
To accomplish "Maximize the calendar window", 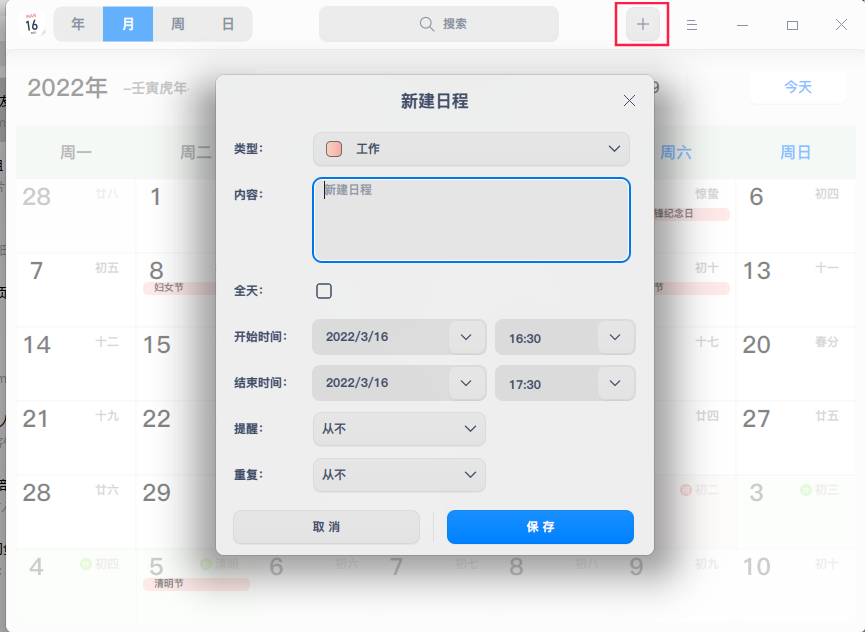I will click(792, 25).
